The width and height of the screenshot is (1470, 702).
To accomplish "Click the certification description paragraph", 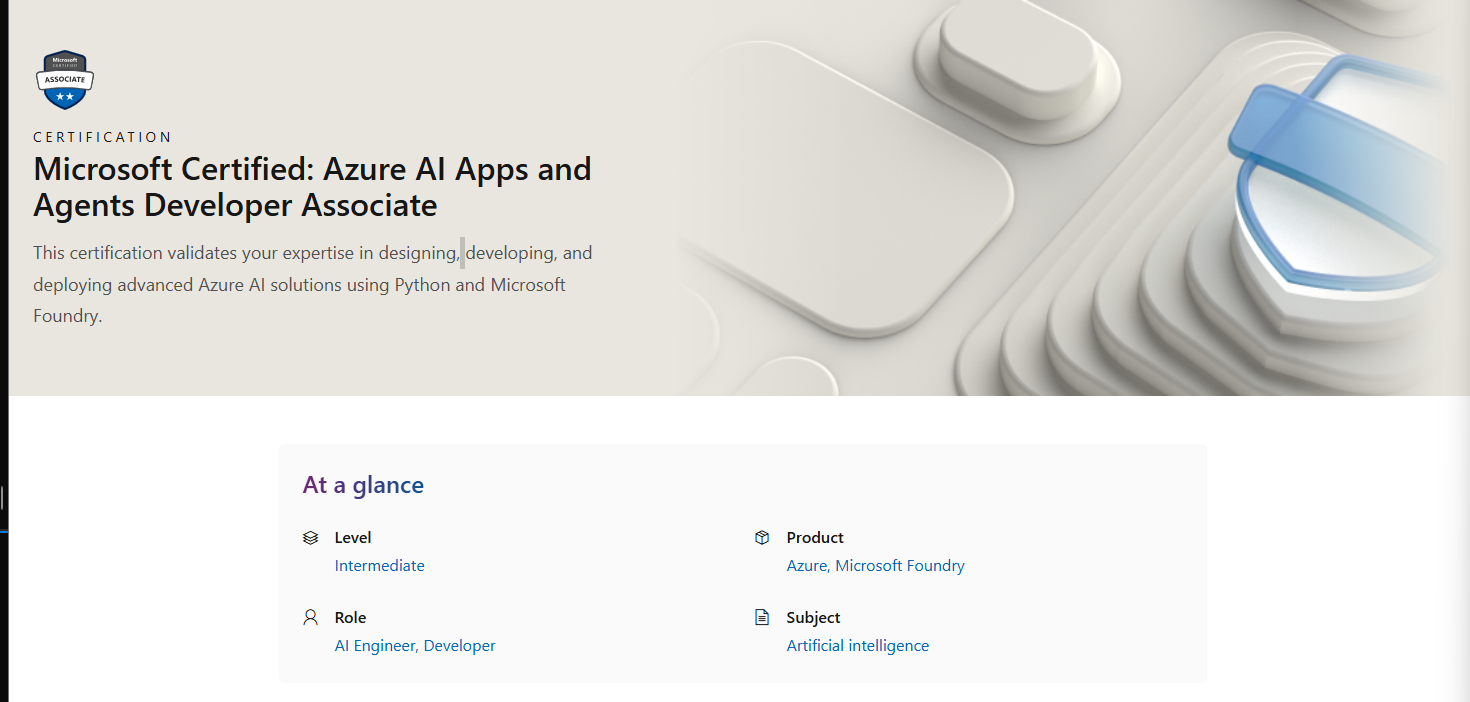I will (313, 285).
